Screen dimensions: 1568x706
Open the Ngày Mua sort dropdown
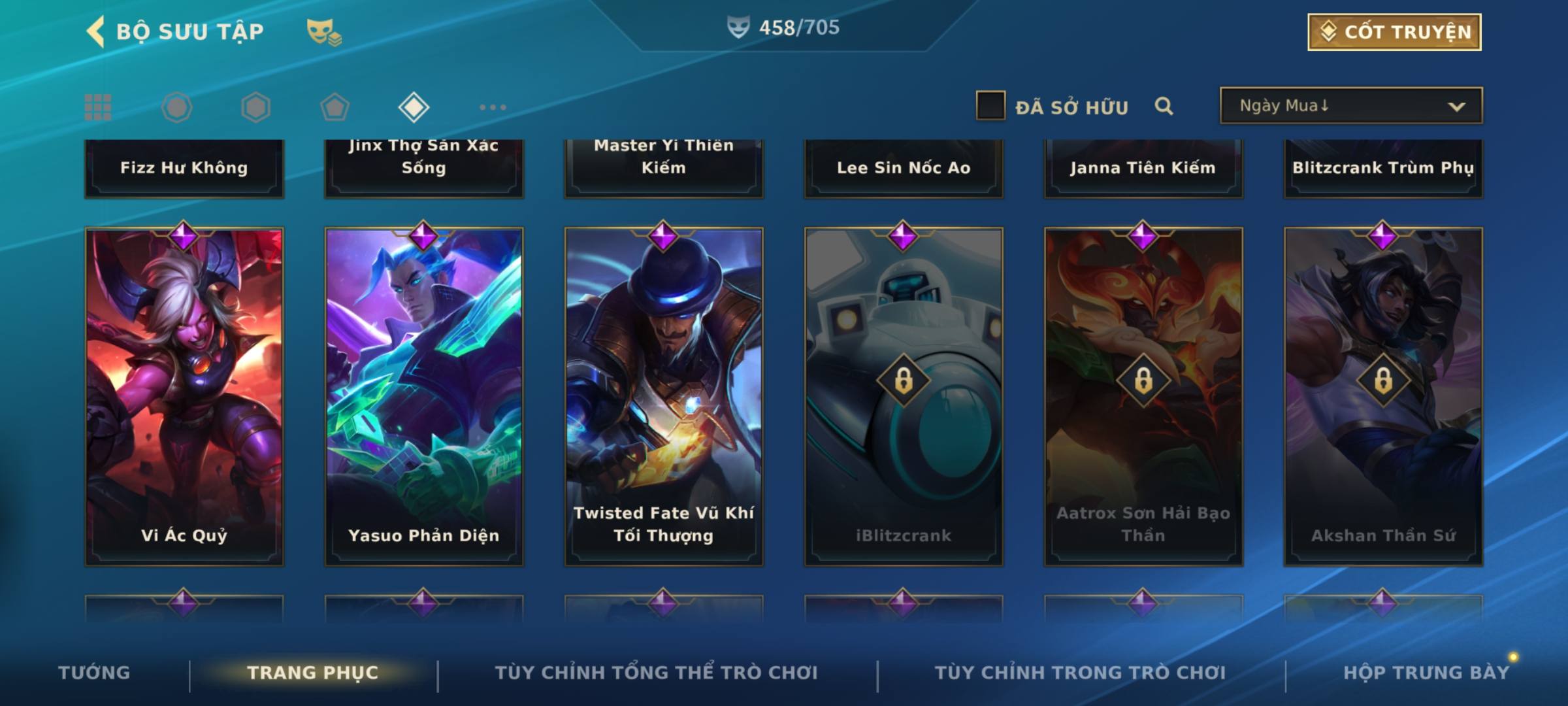(1351, 106)
